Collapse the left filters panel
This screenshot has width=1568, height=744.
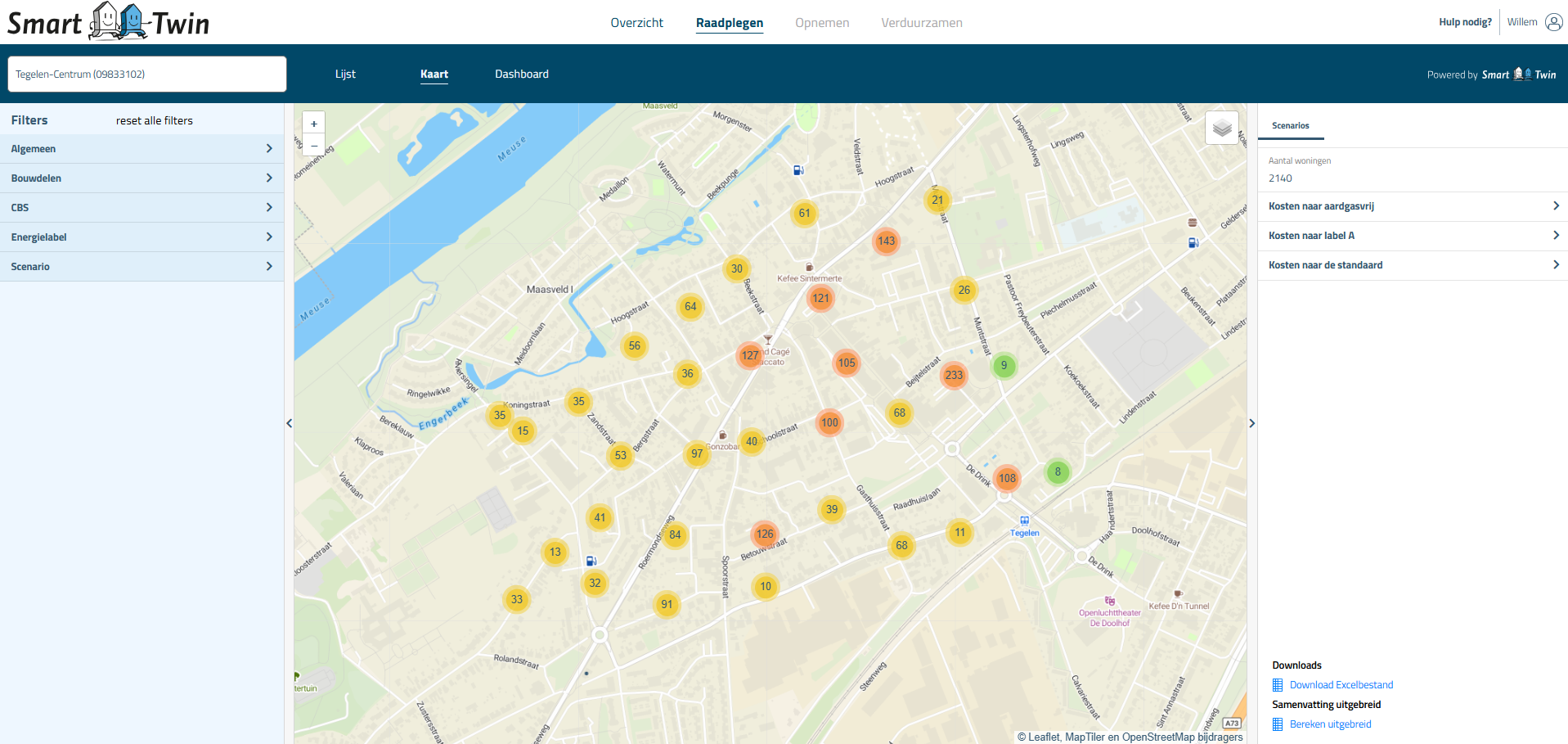pyautogui.click(x=289, y=423)
